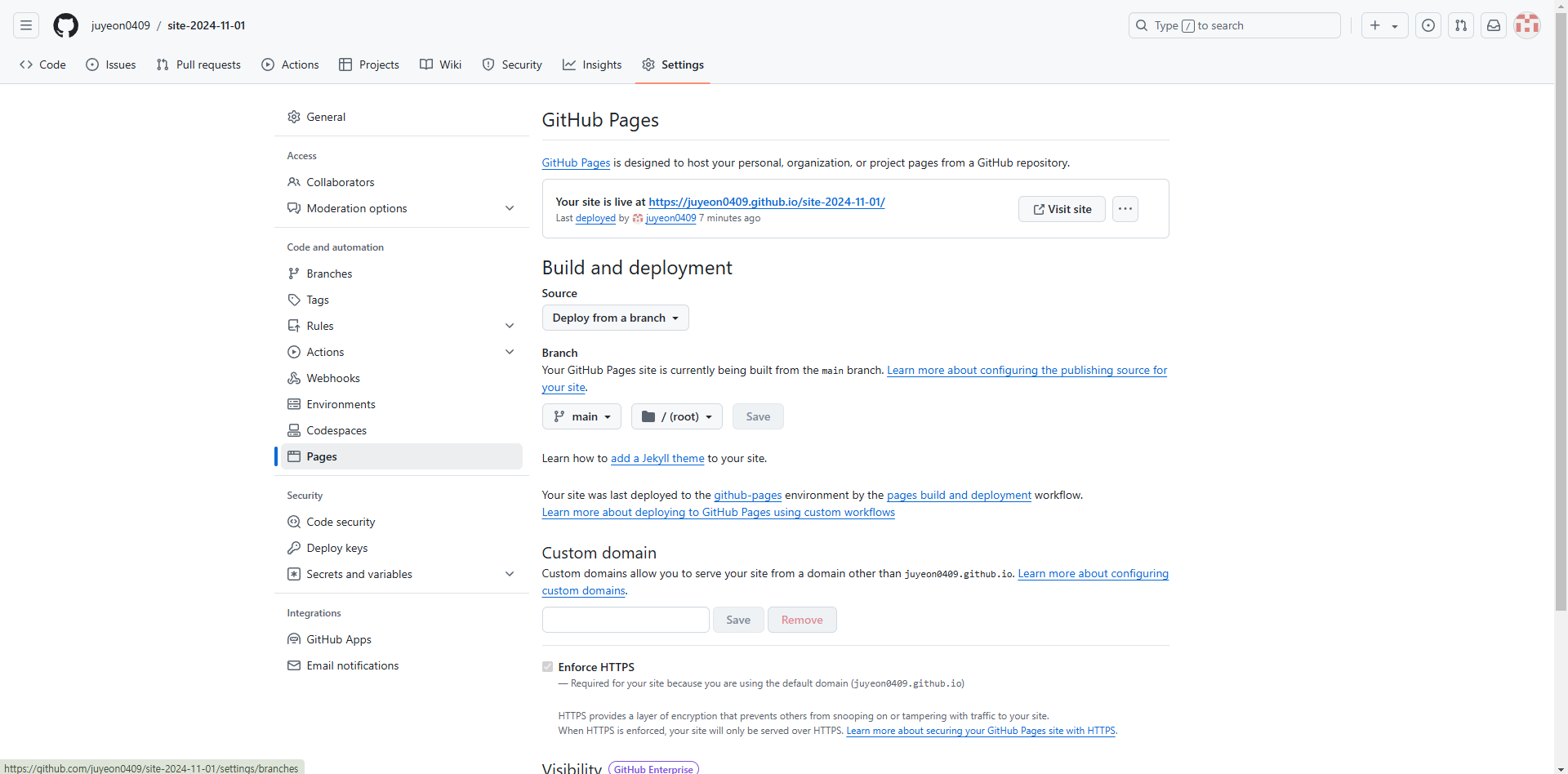This screenshot has height=774, width=1568.
Task: Open the user avatar menu
Action: click(x=1527, y=25)
